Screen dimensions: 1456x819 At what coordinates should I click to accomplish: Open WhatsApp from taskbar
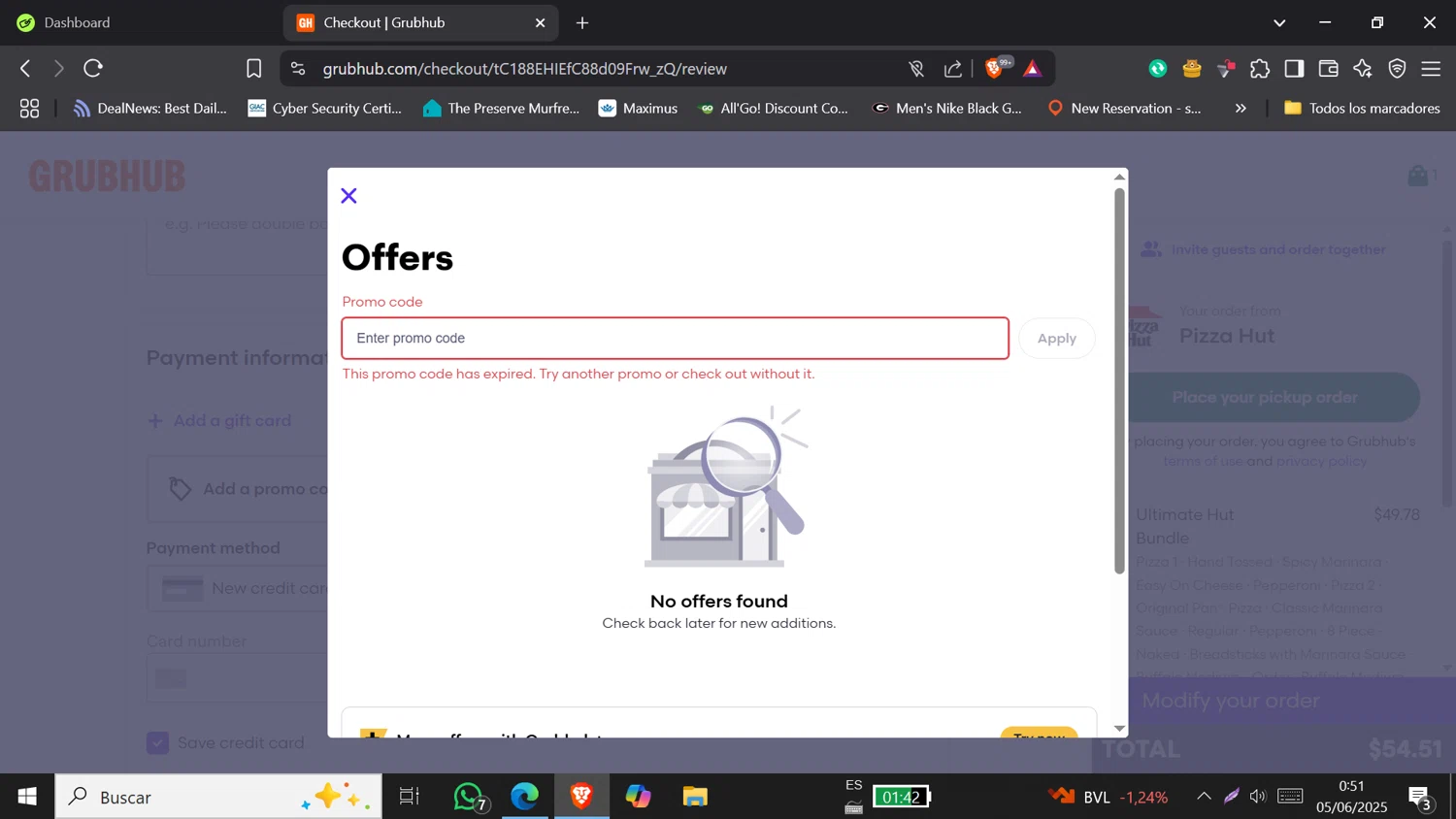(x=470, y=797)
